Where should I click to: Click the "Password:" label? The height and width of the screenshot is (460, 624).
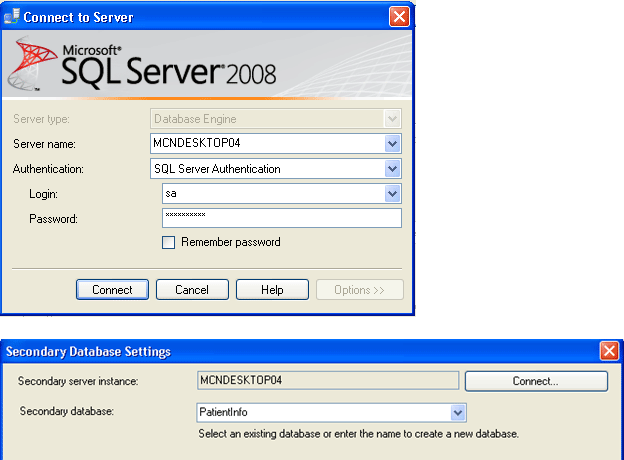[x=53, y=219]
